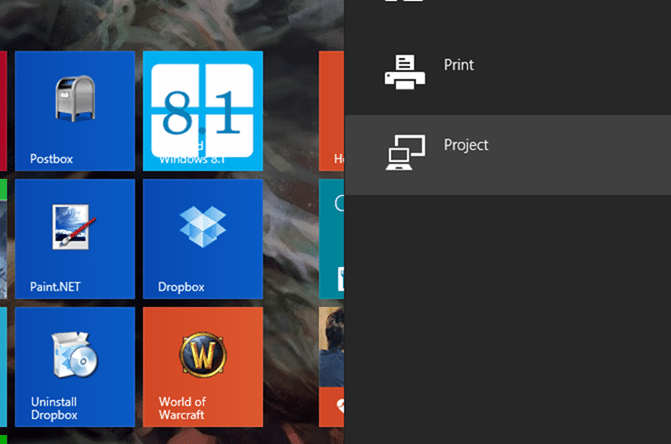Open the partially hidden photo tile
671x444 pixels.
pyautogui.click(x=331, y=367)
